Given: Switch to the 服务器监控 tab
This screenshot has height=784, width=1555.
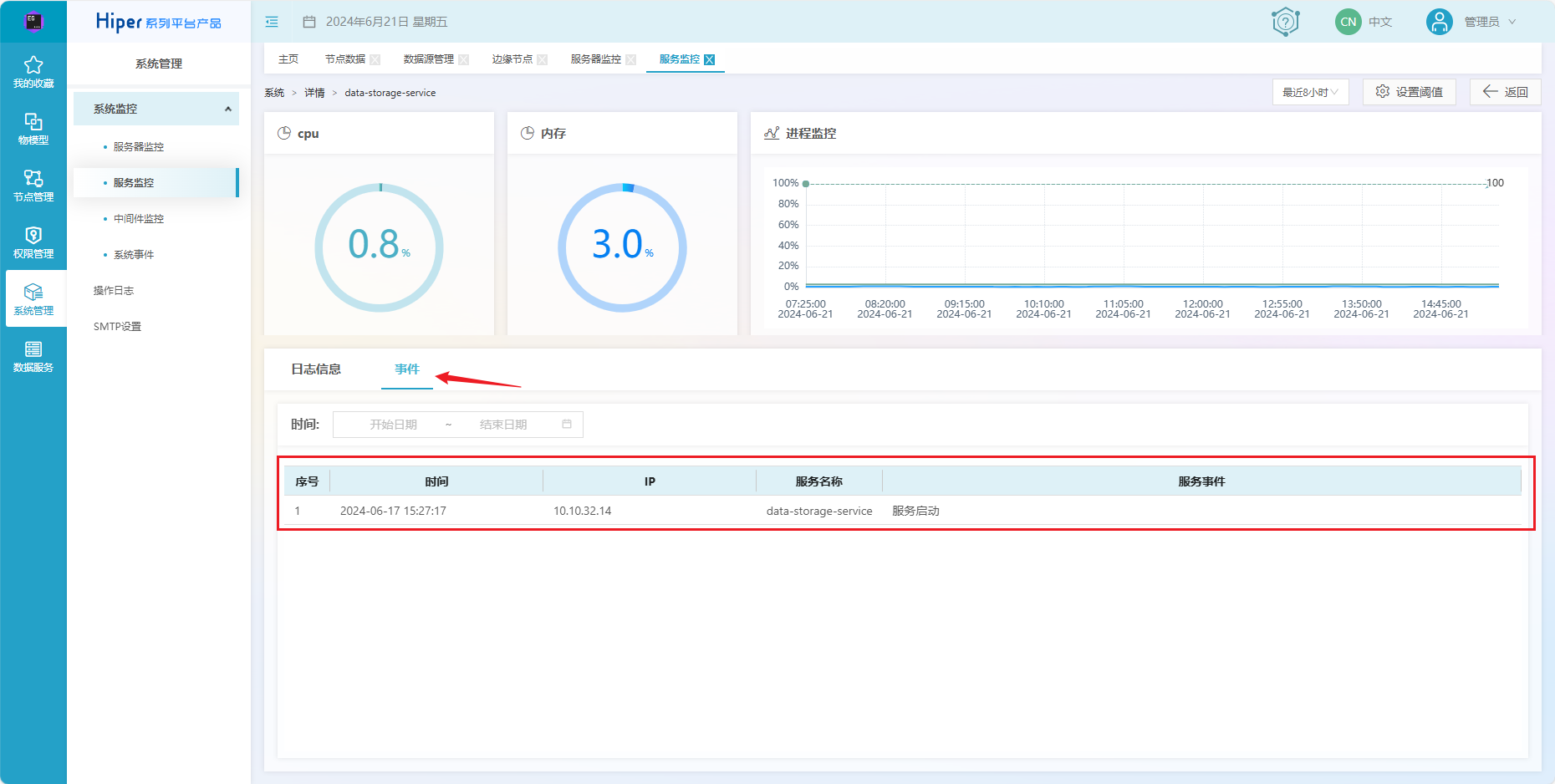Looking at the screenshot, I should tap(596, 59).
